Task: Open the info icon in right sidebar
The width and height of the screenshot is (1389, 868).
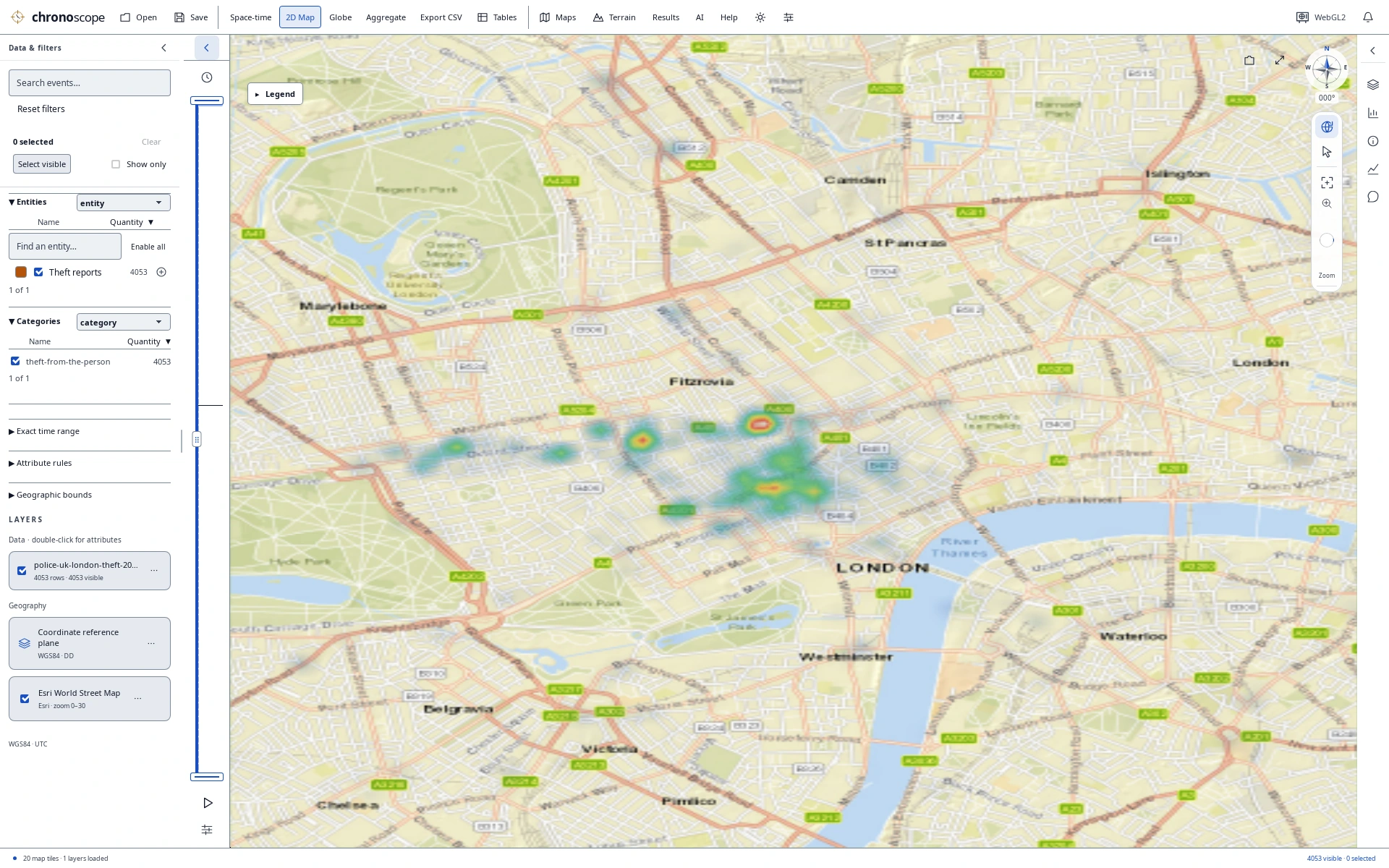Action: pyautogui.click(x=1373, y=141)
